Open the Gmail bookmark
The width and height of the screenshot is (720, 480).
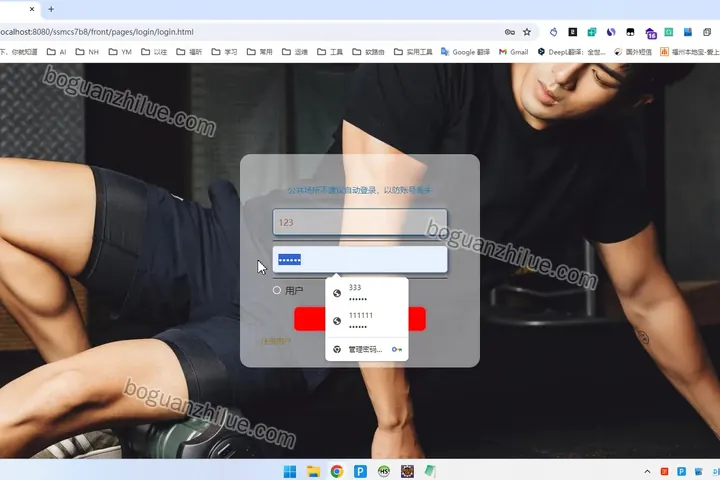click(x=513, y=52)
